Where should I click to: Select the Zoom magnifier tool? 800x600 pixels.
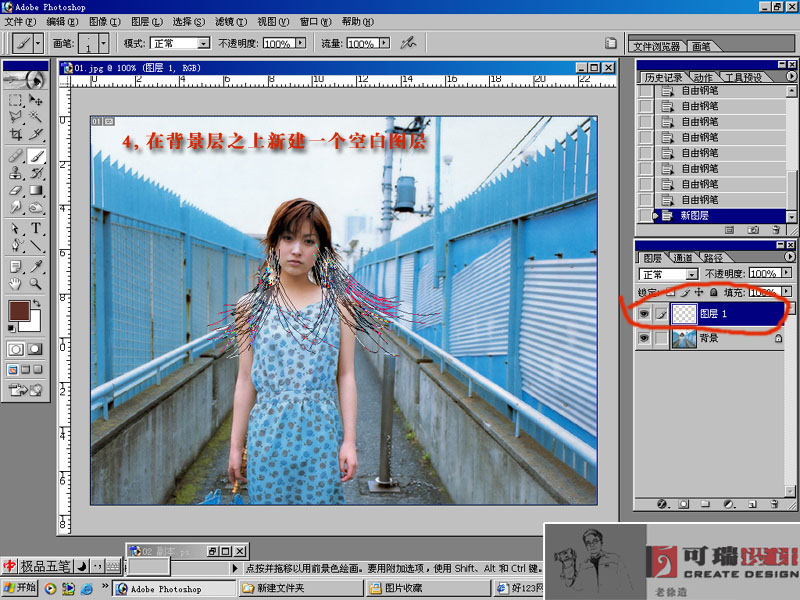[37, 283]
